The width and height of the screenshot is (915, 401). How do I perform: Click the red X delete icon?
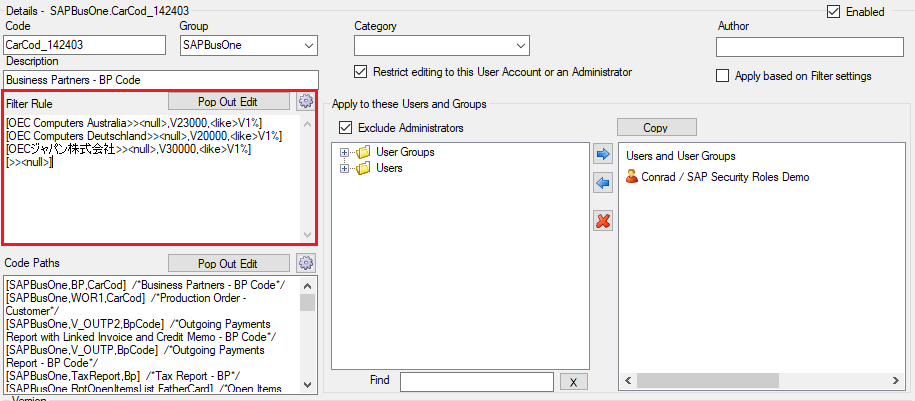pyautogui.click(x=603, y=221)
